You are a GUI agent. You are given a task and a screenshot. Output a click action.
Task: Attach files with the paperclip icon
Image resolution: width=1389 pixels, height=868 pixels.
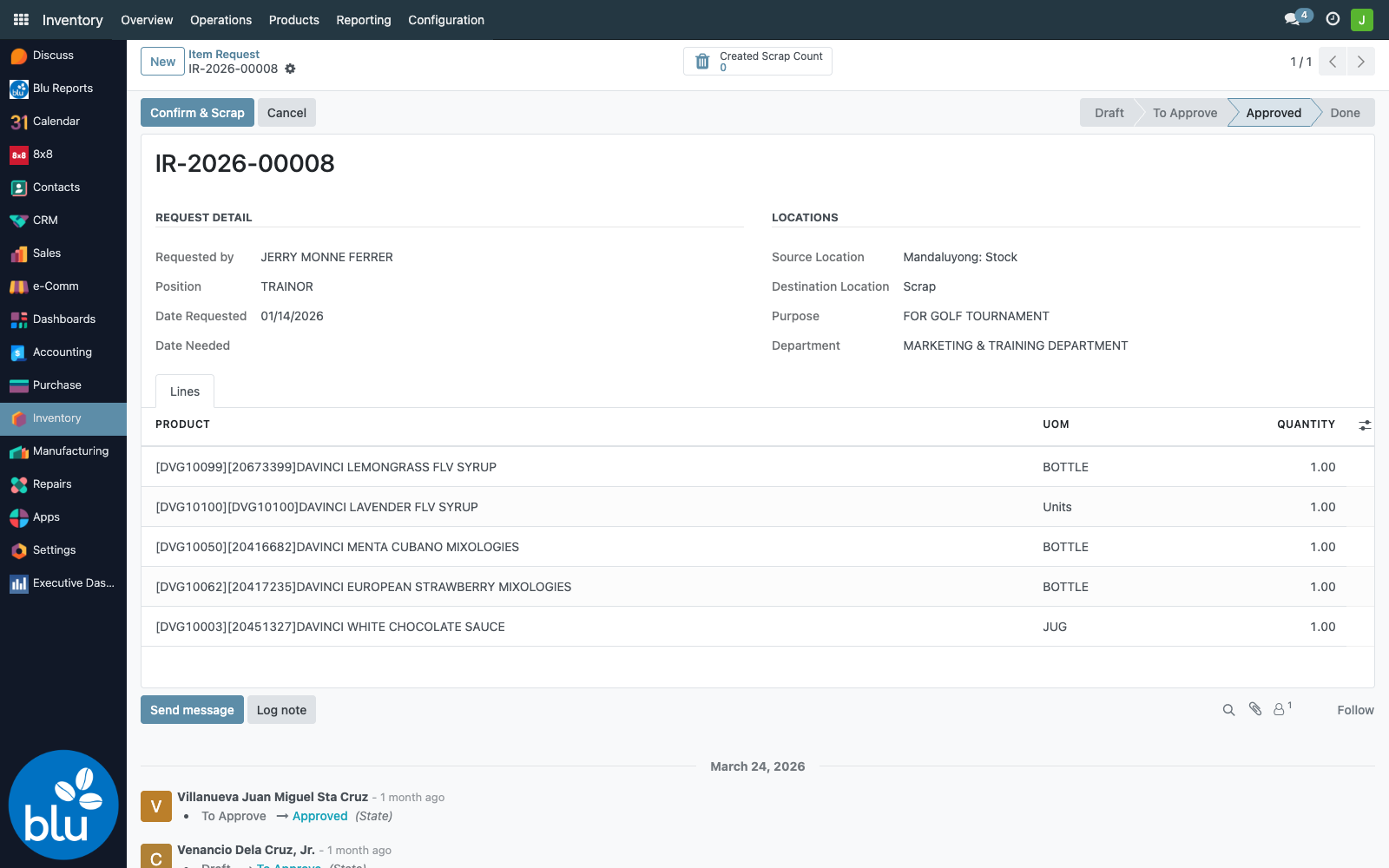pyautogui.click(x=1255, y=709)
